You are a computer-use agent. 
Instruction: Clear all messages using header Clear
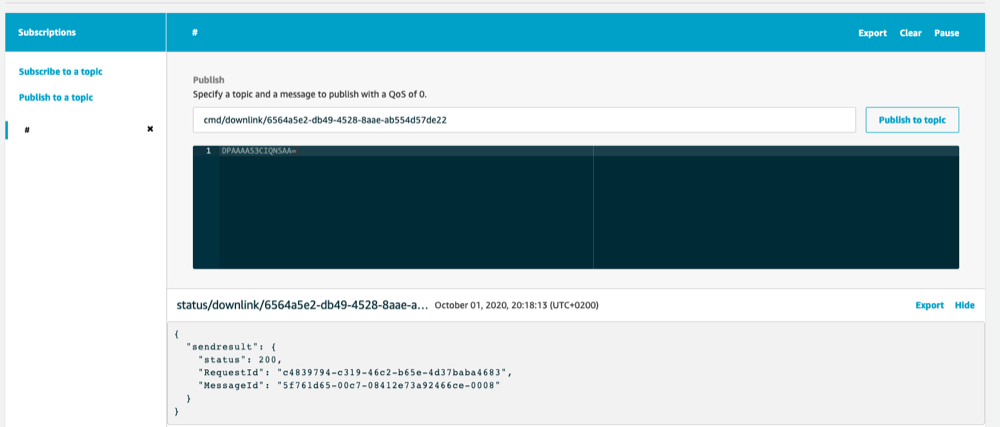pyautogui.click(x=911, y=33)
